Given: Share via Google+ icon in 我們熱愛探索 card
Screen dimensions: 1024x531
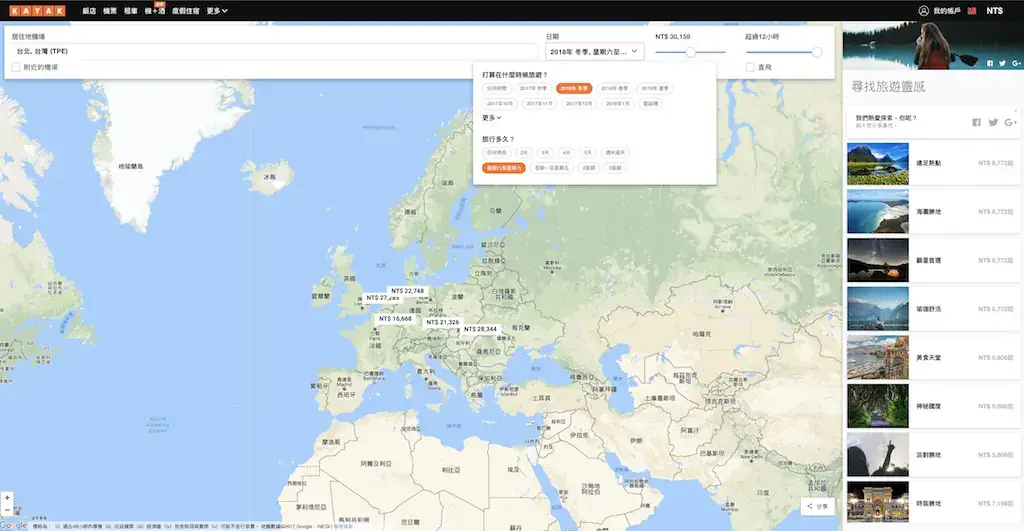Looking at the screenshot, I should [x=1011, y=122].
